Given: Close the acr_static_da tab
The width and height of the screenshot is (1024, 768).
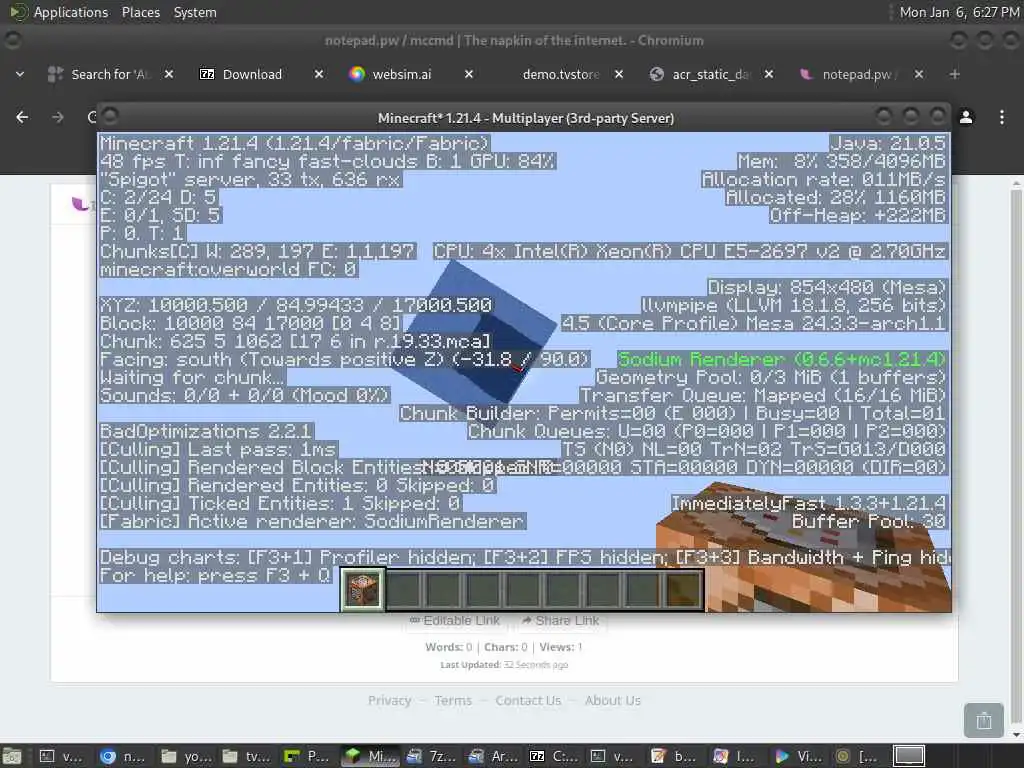Looking at the screenshot, I should [769, 74].
